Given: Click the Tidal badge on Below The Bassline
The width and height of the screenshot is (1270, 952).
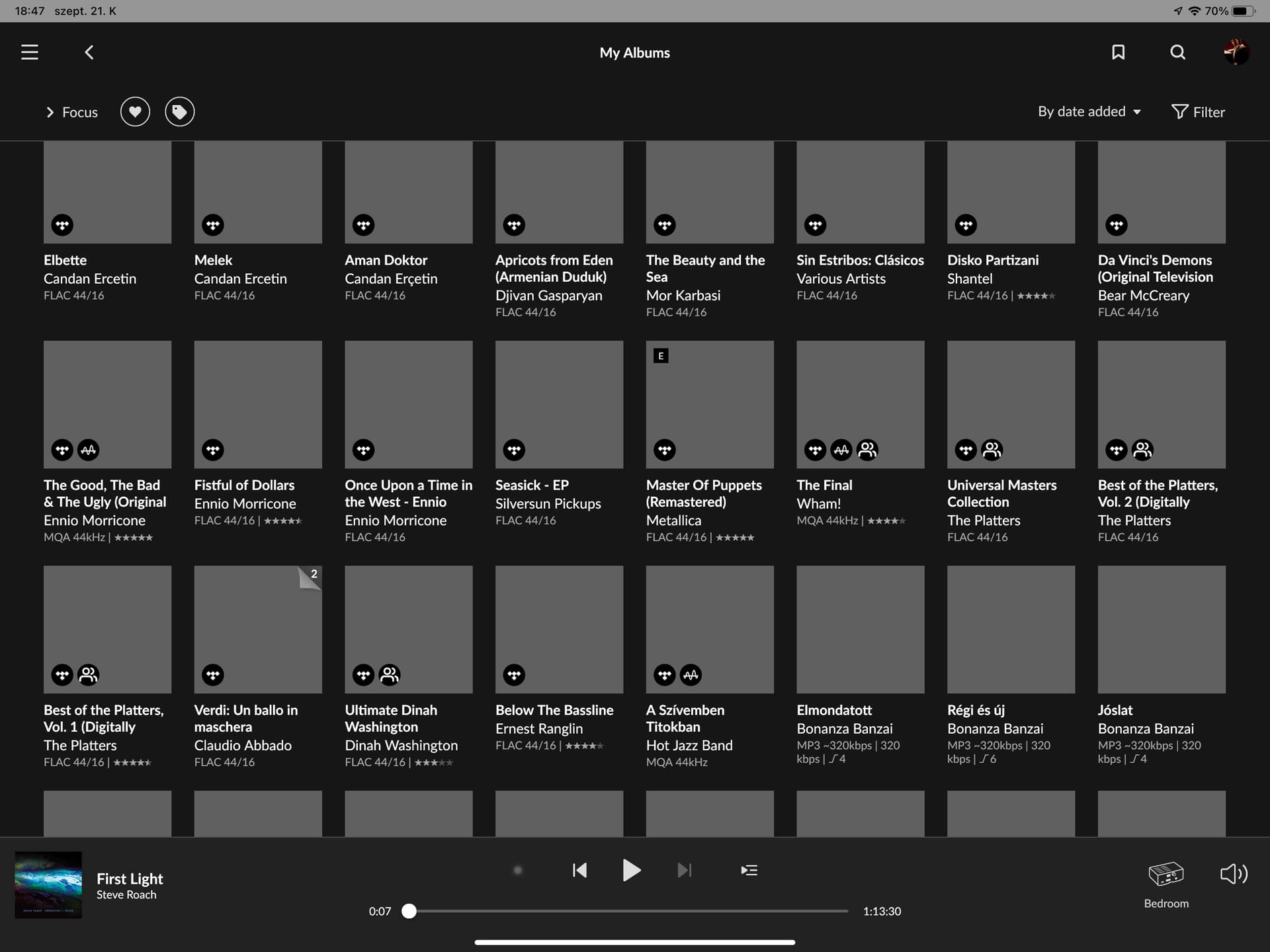Looking at the screenshot, I should coord(514,675).
